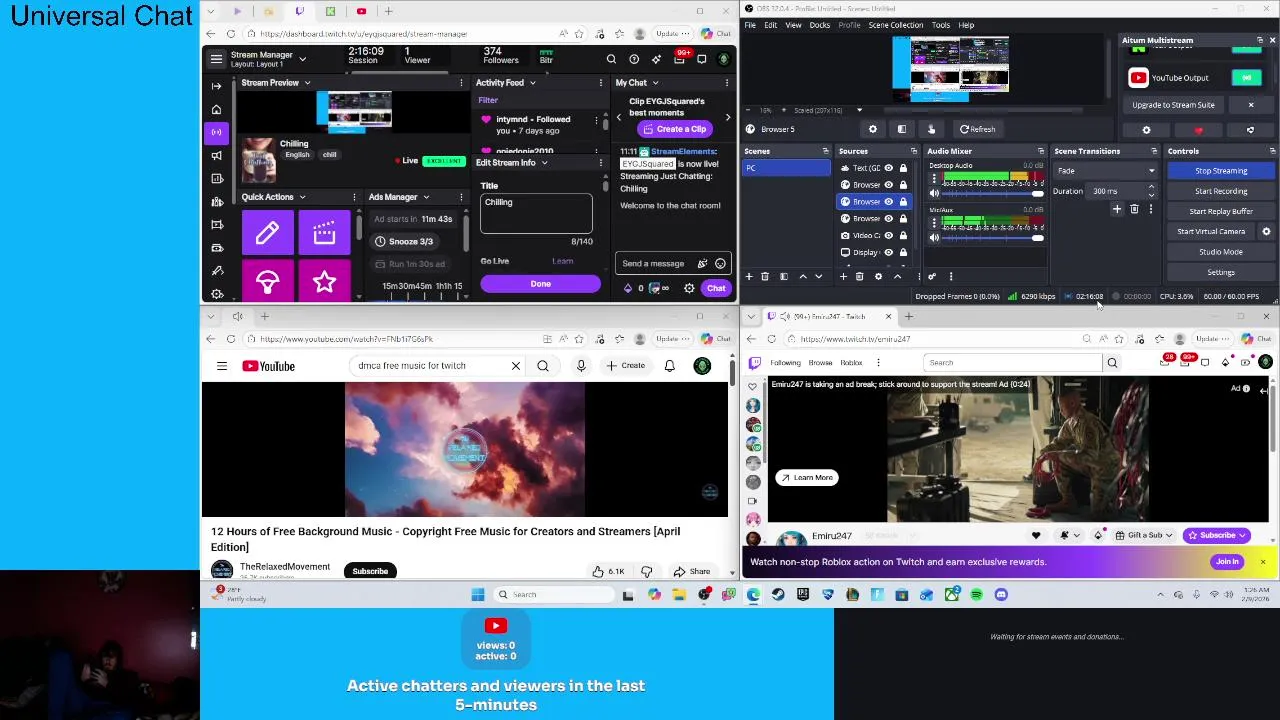Like the YouTube video with 6.1K
The width and height of the screenshot is (1280, 720).
[x=607, y=572]
